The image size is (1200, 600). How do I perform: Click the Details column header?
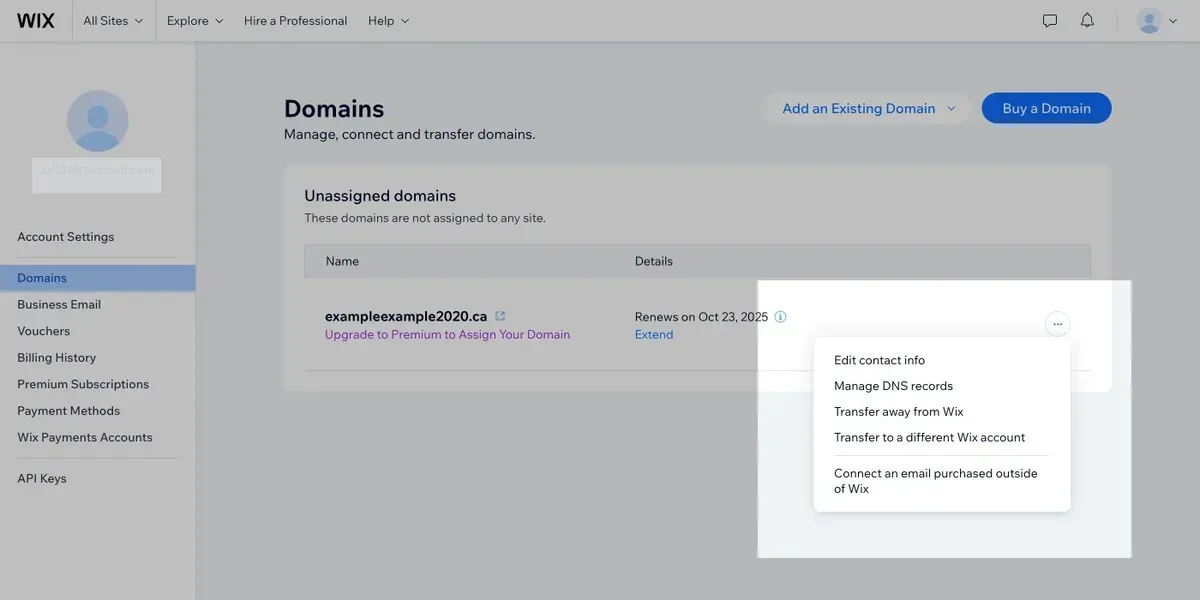click(x=654, y=261)
